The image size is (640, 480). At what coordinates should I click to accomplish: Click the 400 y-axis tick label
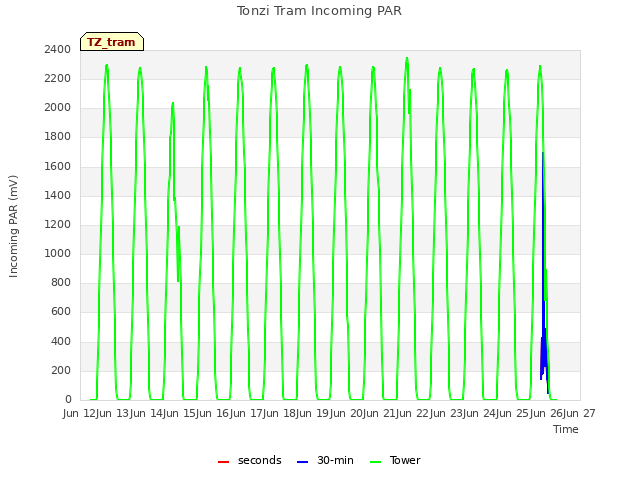[61, 341]
